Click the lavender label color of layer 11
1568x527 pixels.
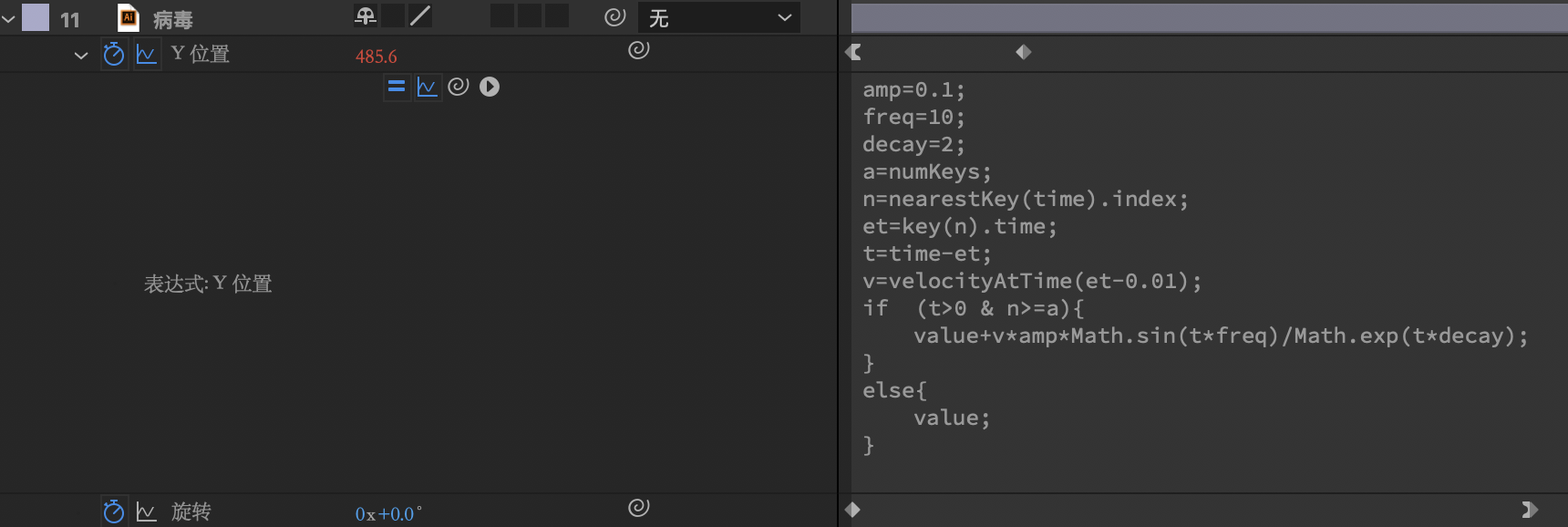36,18
